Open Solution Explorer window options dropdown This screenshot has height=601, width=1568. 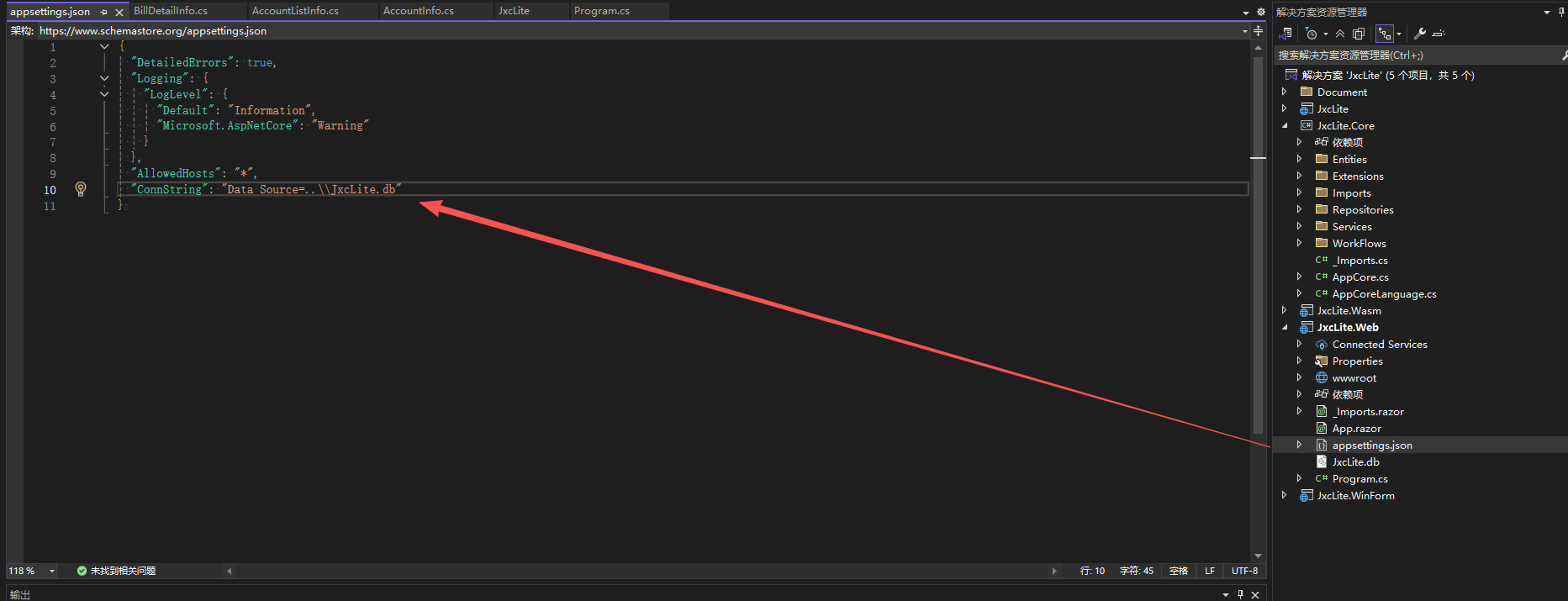point(1547,12)
